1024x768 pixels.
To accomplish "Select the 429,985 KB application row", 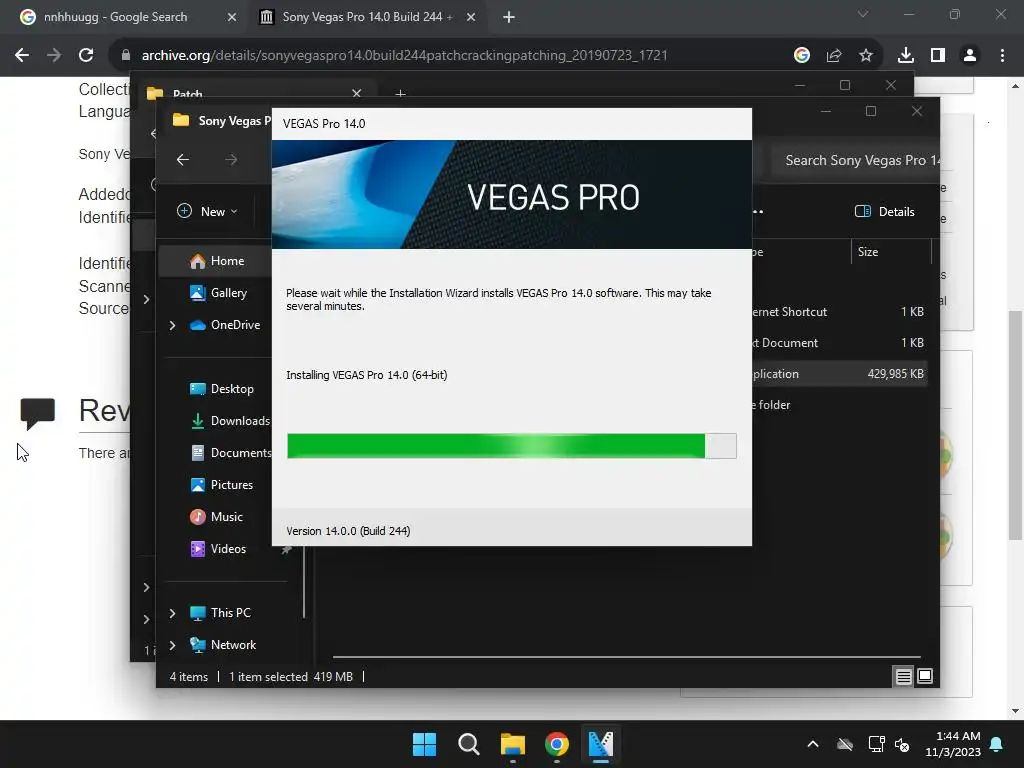I will 839,374.
